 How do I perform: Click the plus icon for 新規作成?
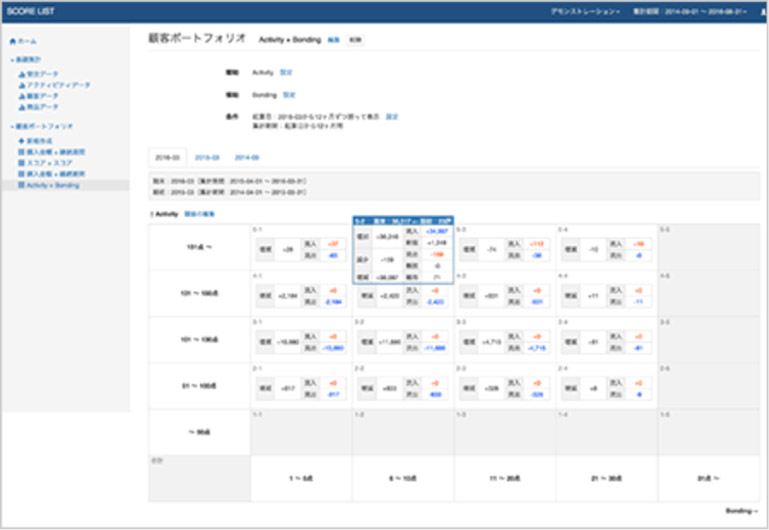pos(21,142)
